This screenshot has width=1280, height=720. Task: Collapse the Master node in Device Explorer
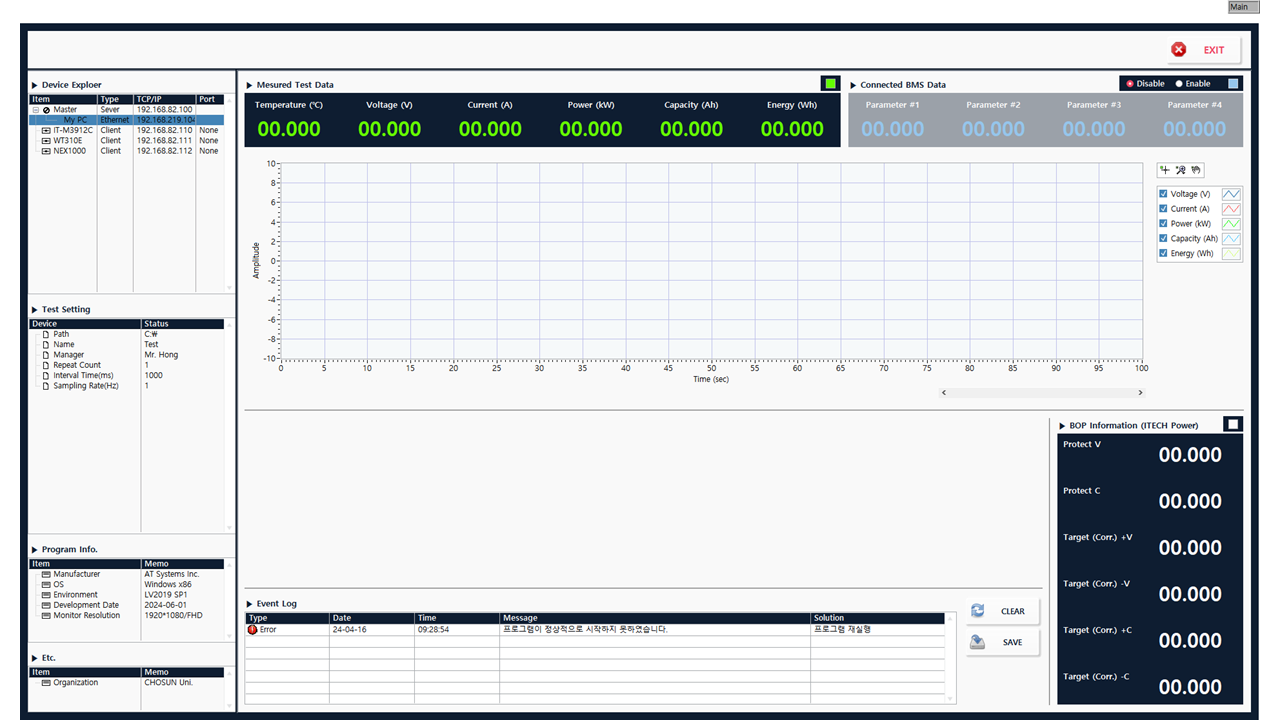pyautogui.click(x=36, y=110)
